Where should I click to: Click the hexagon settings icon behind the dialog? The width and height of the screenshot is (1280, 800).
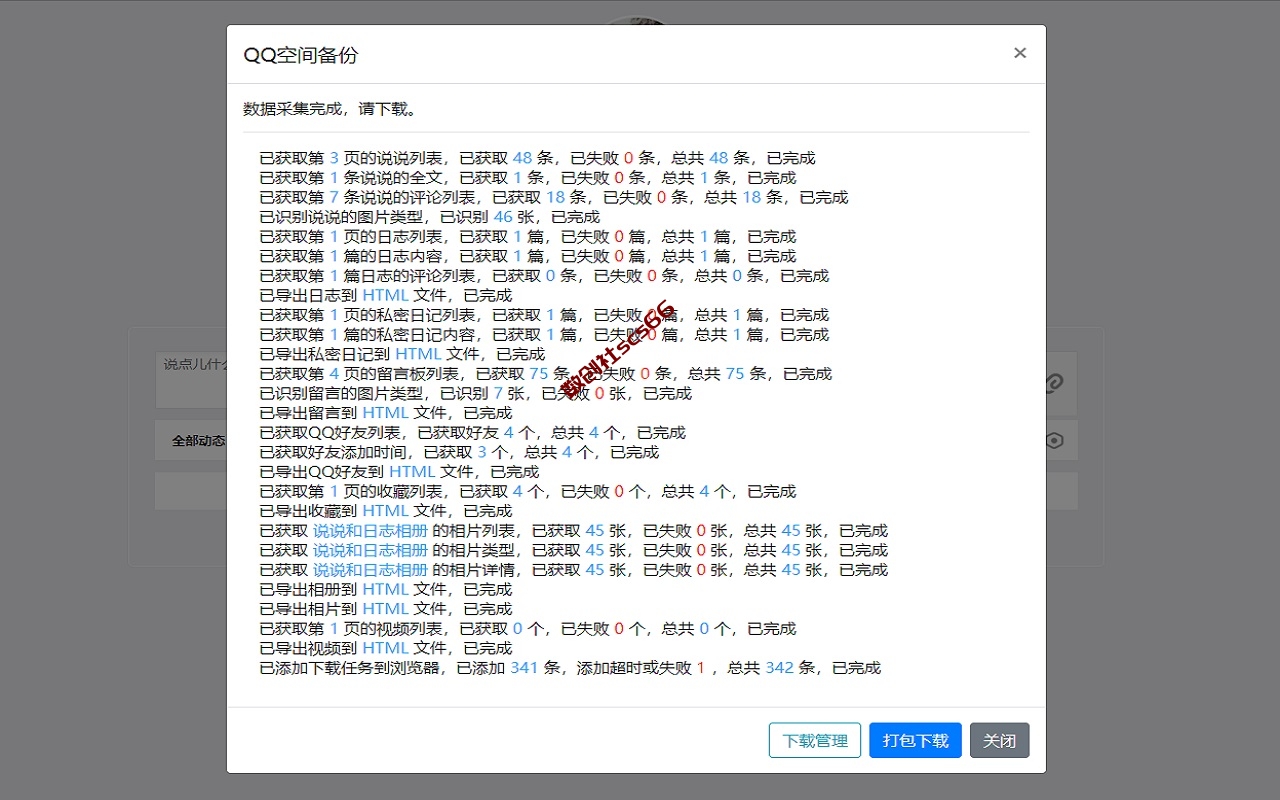[1054, 440]
